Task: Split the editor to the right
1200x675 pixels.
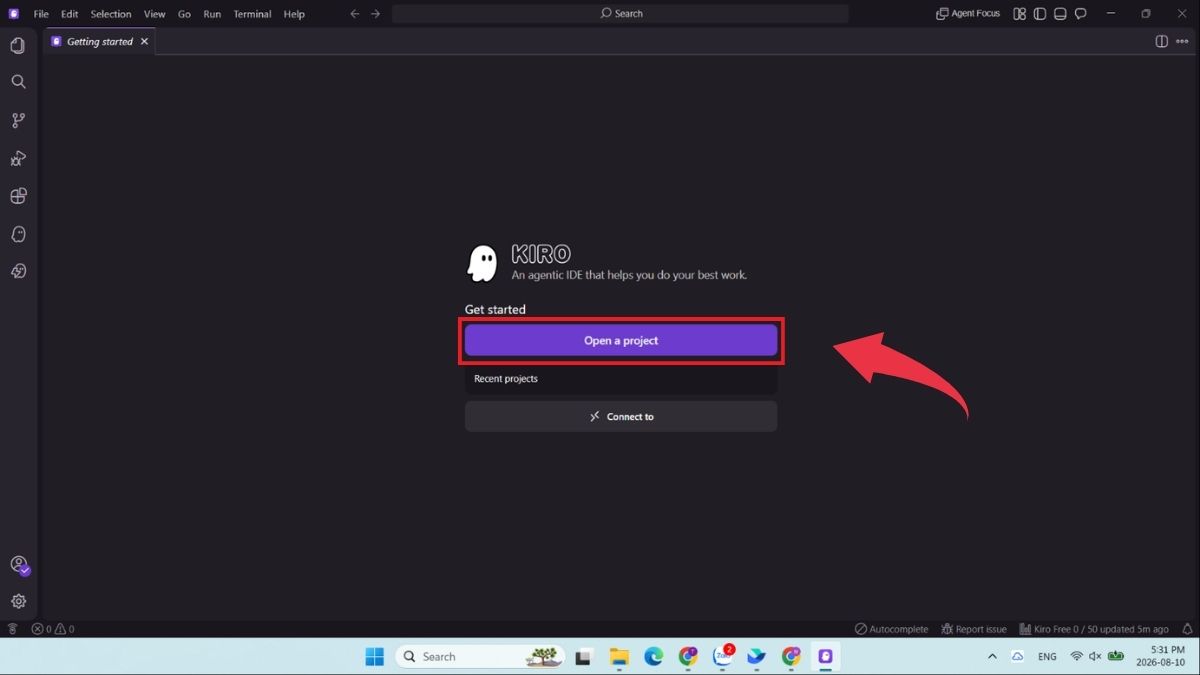Action: click(x=1161, y=41)
